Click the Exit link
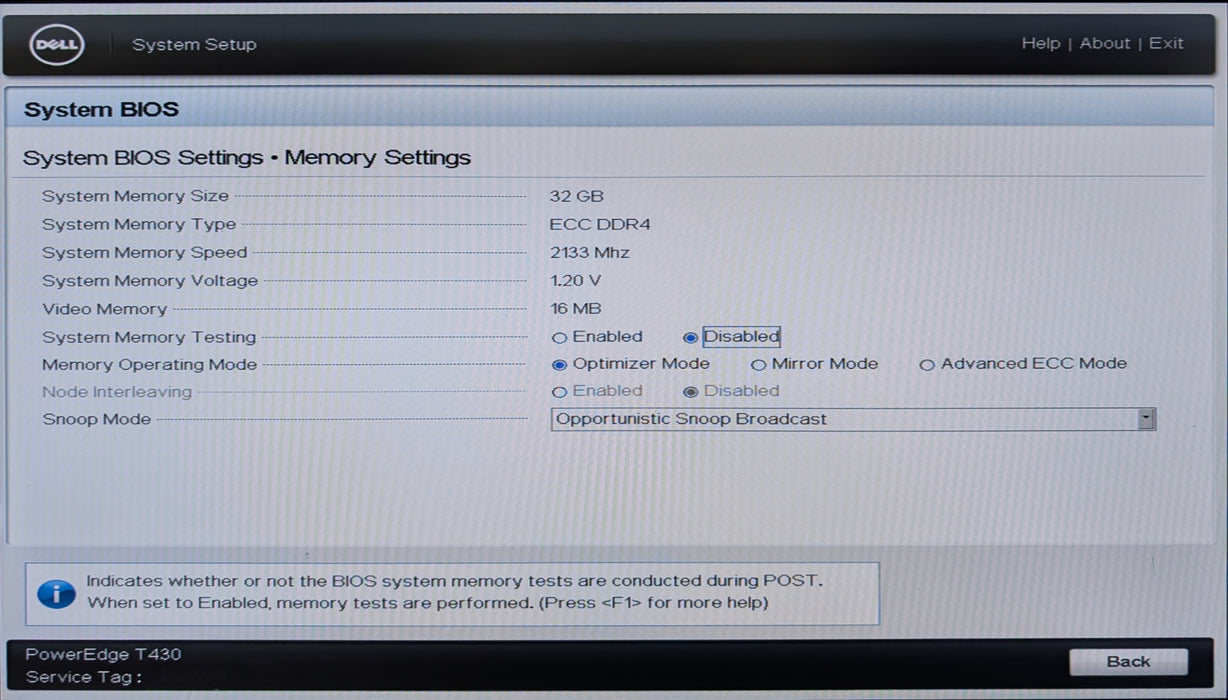The height and width of the screenshot is (700, 1228). click(1166, 43)
